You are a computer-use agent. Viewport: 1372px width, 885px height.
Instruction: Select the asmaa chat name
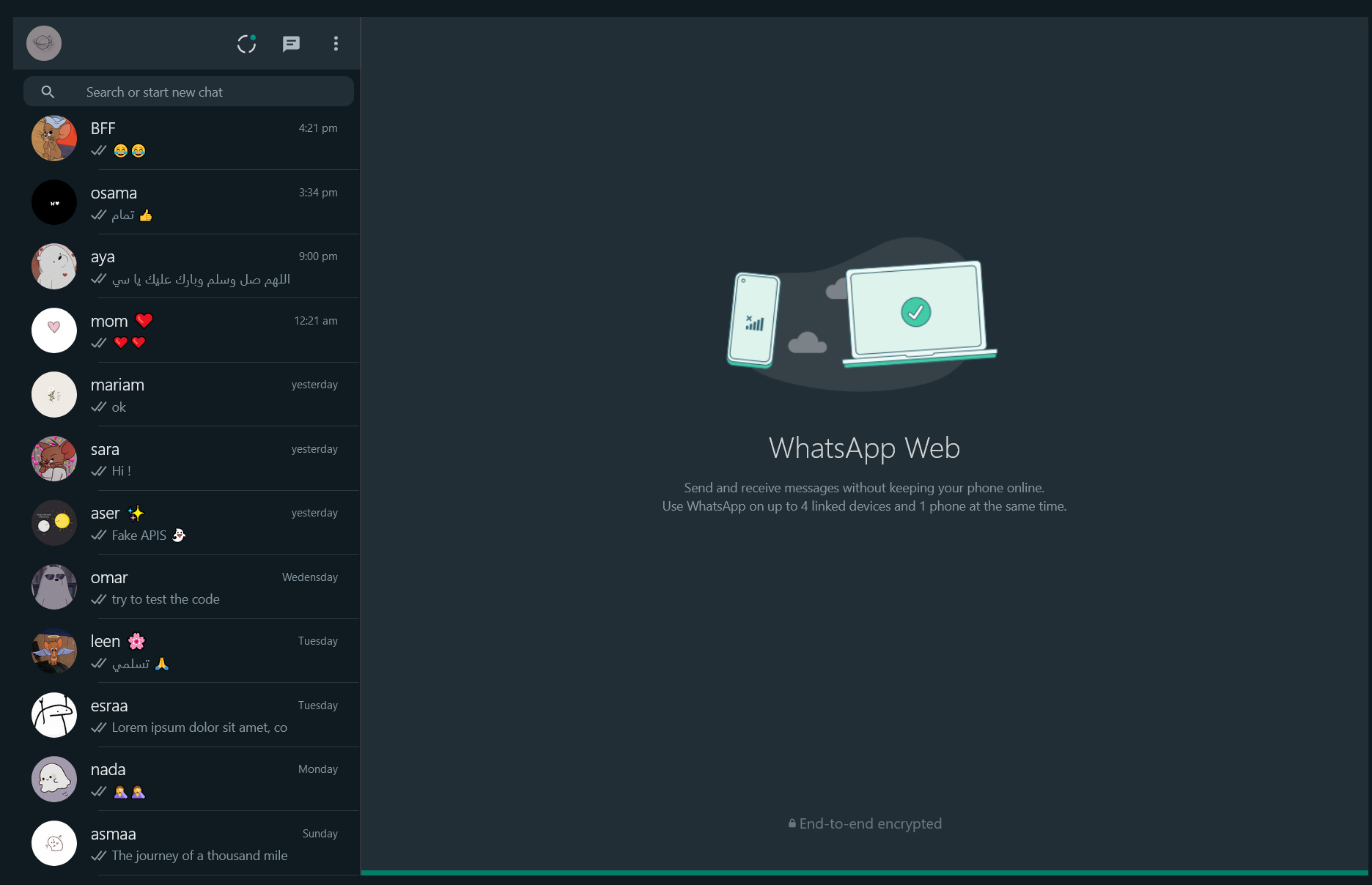pos(113,834)
